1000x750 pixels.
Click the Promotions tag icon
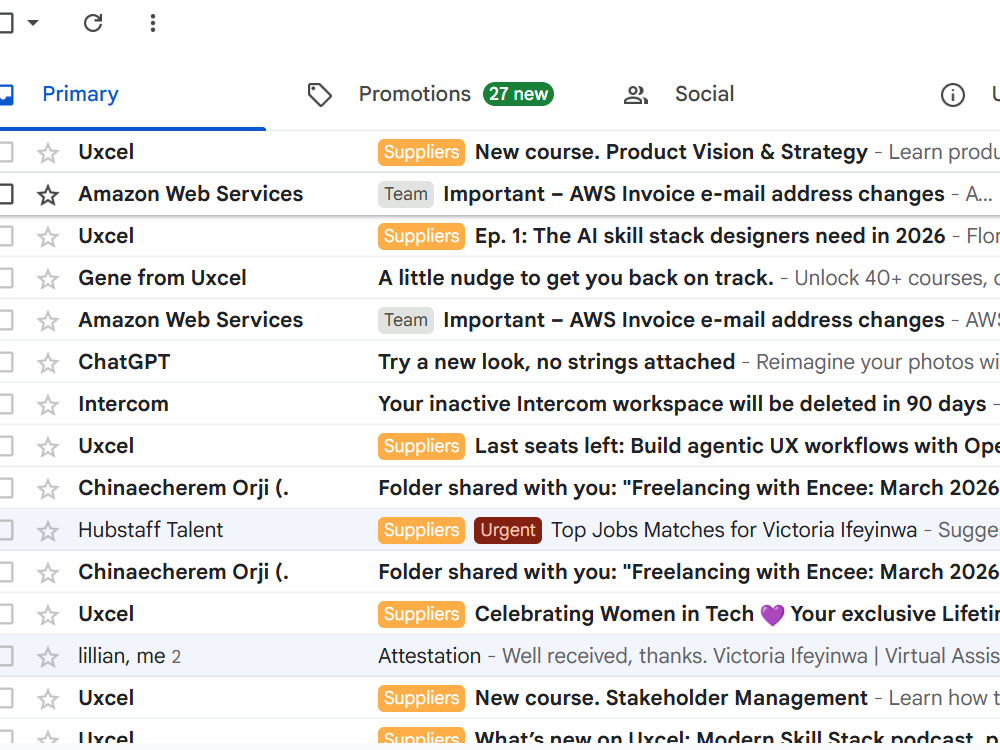(x=320, y=94)
